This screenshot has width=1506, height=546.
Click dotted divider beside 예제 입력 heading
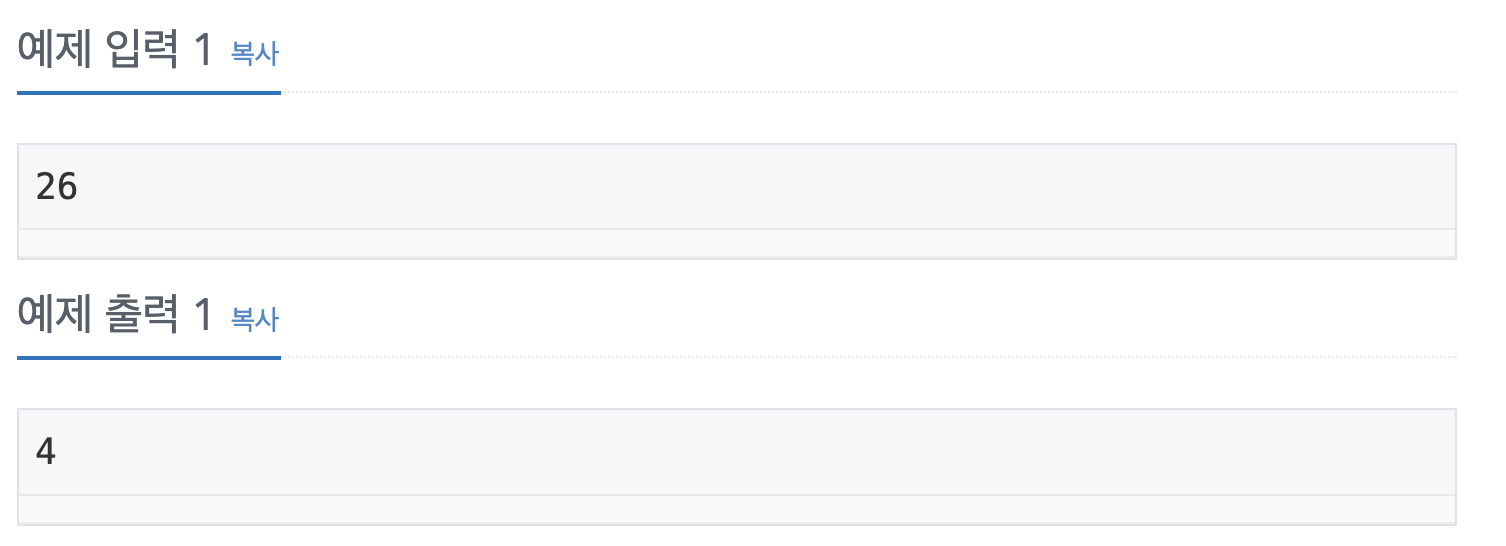click(869, 92)
